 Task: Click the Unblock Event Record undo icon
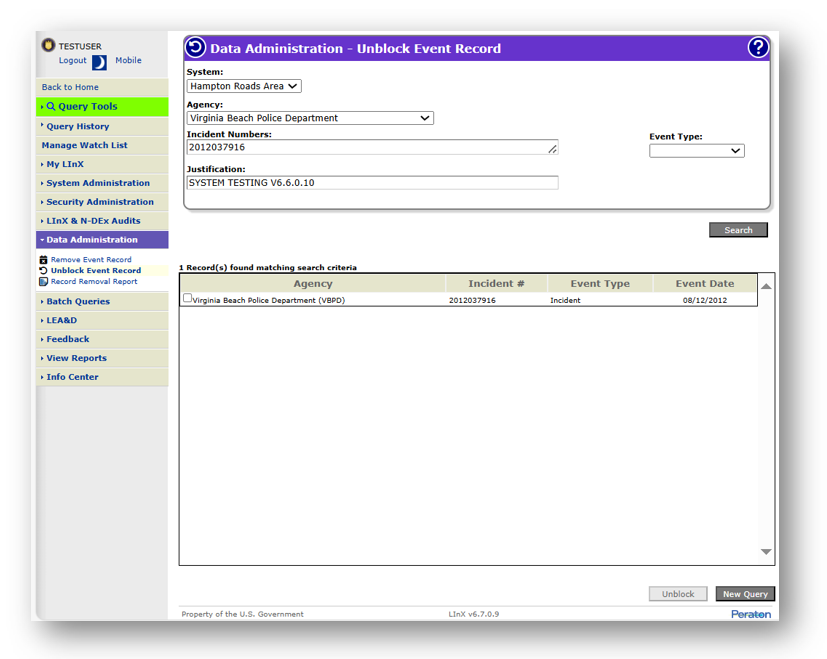44,271
